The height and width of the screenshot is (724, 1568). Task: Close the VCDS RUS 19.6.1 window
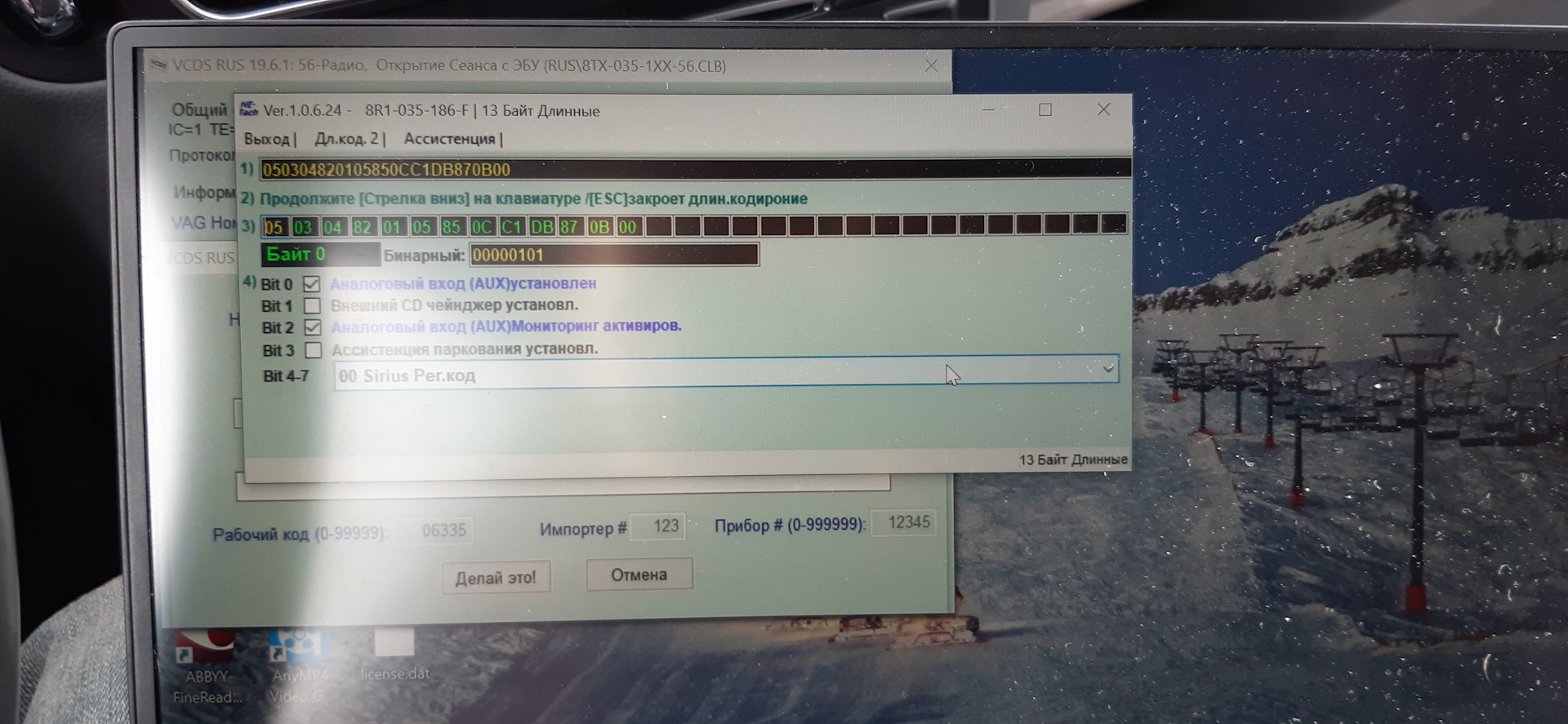point(931,65)
